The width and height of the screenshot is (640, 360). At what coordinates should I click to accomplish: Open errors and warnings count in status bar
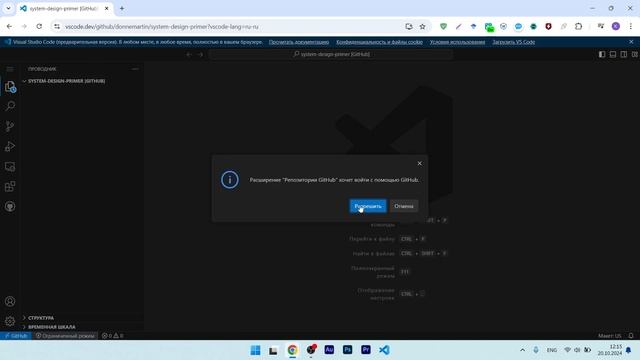click(x=112, y=336)
